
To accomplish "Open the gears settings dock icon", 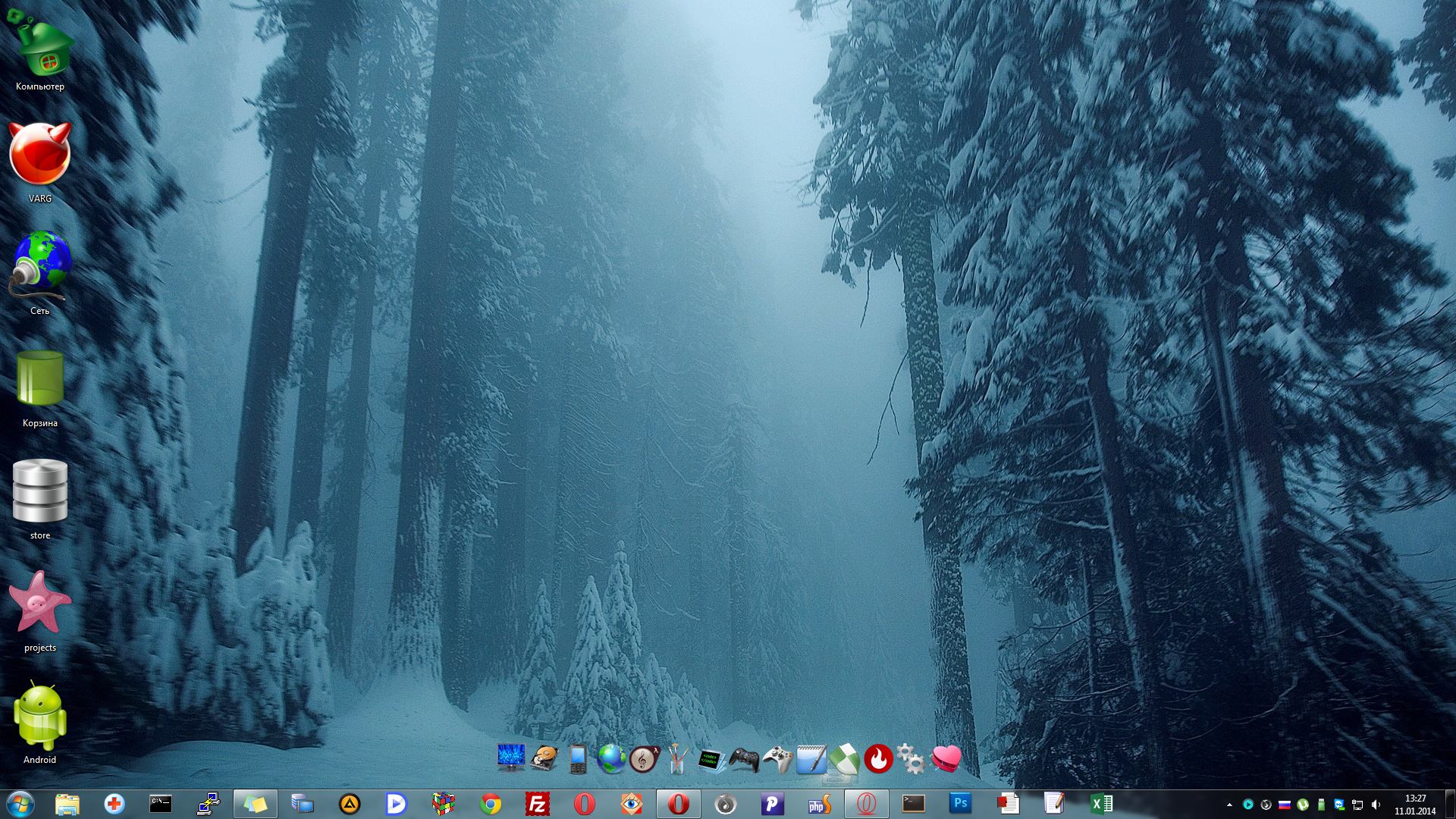I will (x=910, y=758).
